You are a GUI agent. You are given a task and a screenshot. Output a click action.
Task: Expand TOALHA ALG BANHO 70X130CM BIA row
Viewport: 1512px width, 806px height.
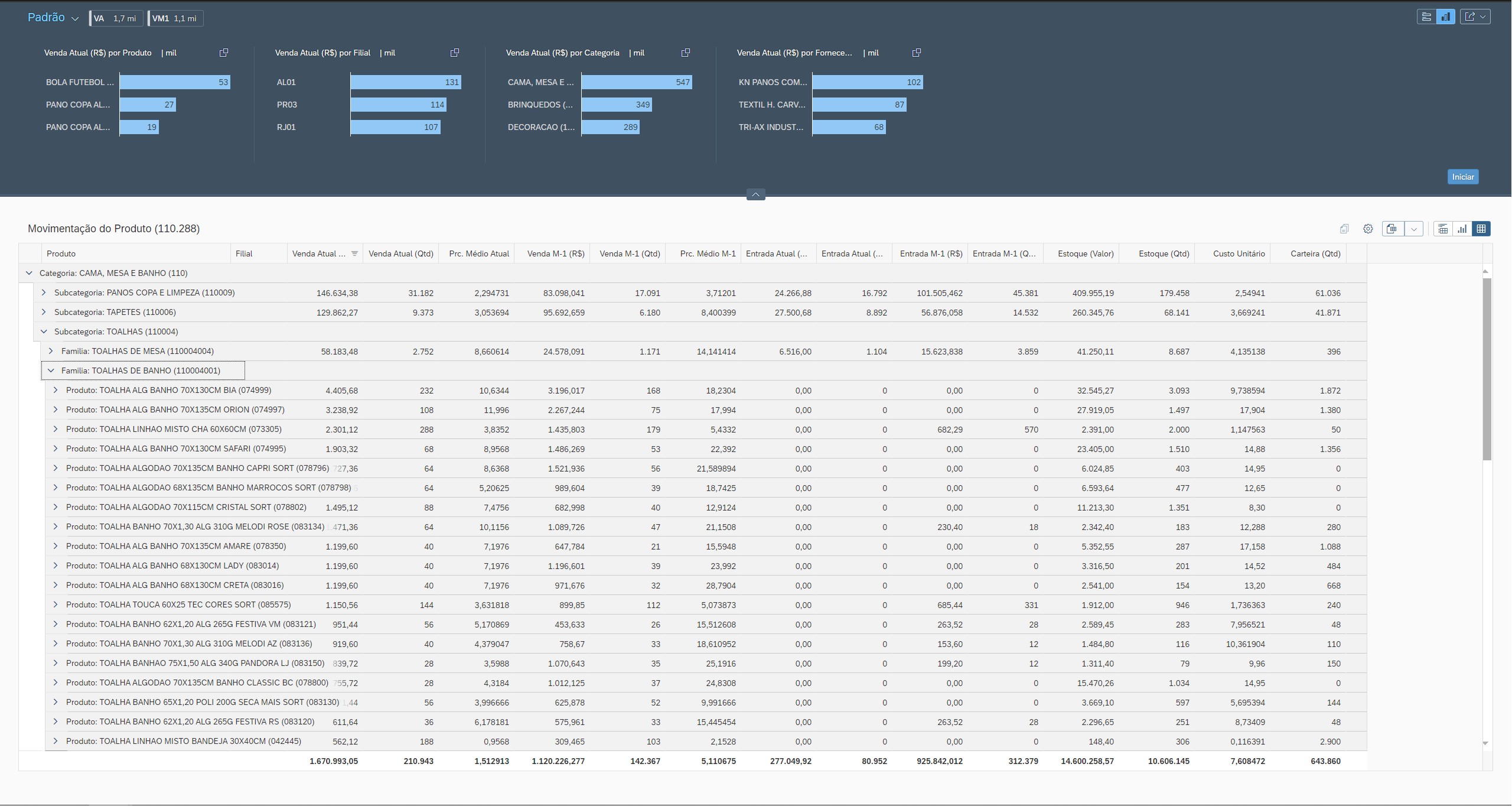point(56,390)
